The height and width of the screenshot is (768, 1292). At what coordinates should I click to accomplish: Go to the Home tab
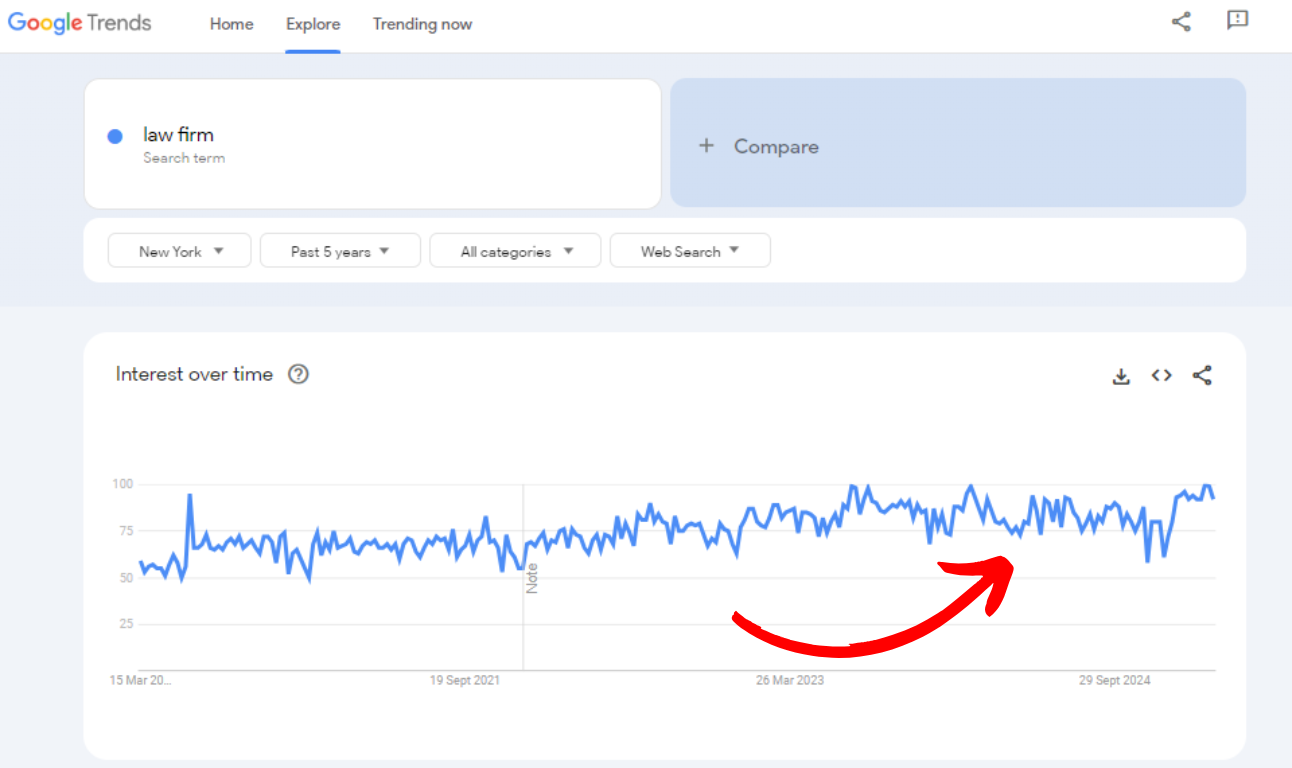231,24
